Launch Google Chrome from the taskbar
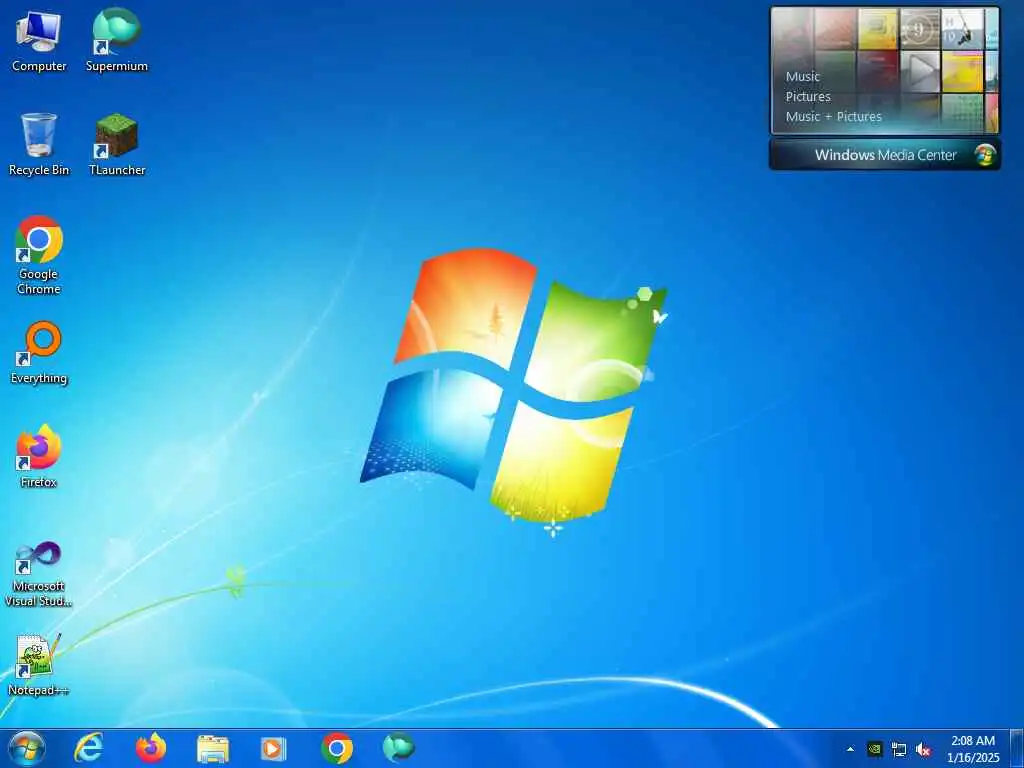This screenshot has height=768, width=1024. 337,748
